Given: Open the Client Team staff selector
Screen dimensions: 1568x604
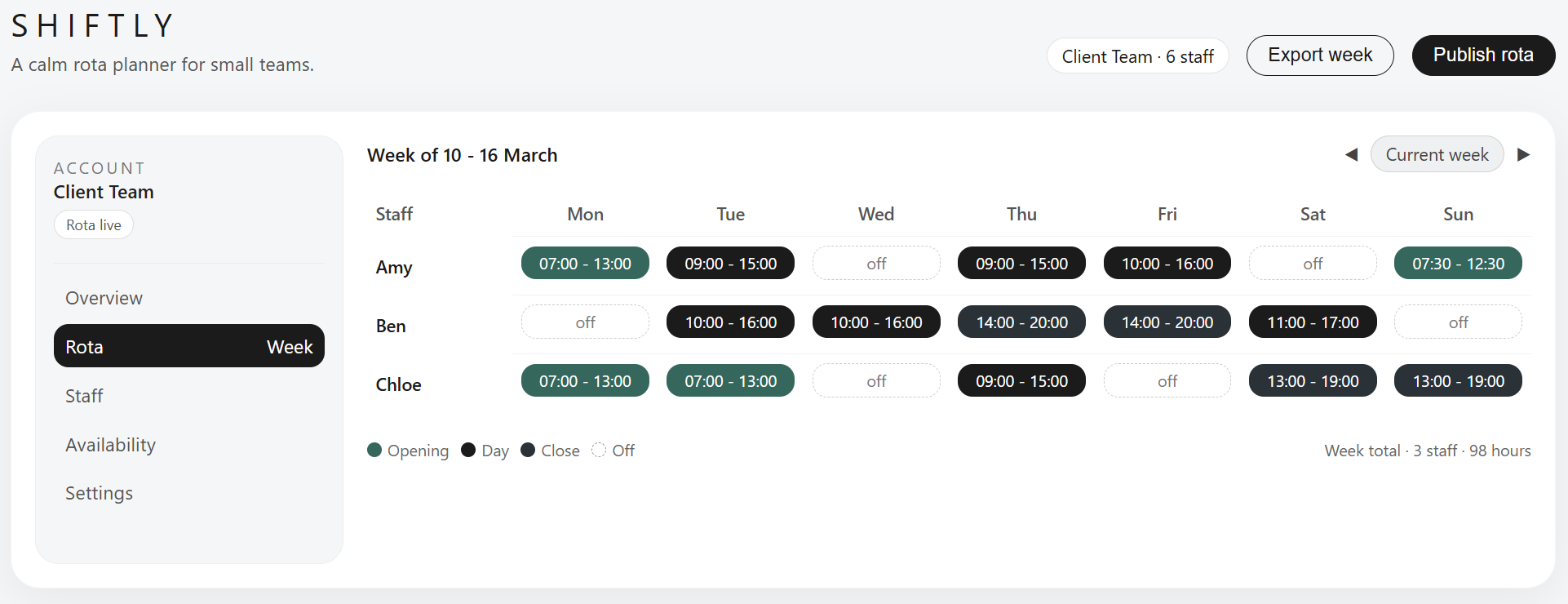Looking at the screenshot, I should (x=1137, y=56).
